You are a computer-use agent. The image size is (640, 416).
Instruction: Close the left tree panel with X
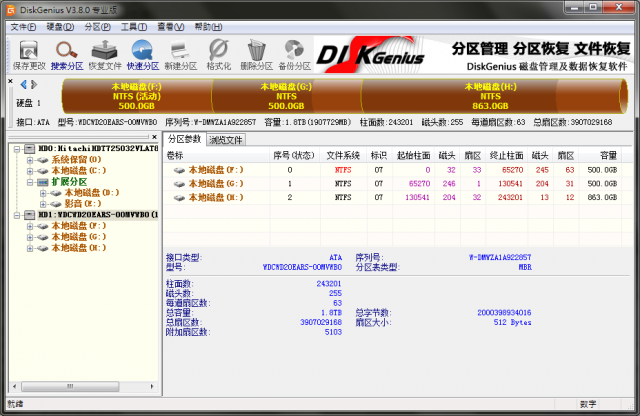click(154, 137)
